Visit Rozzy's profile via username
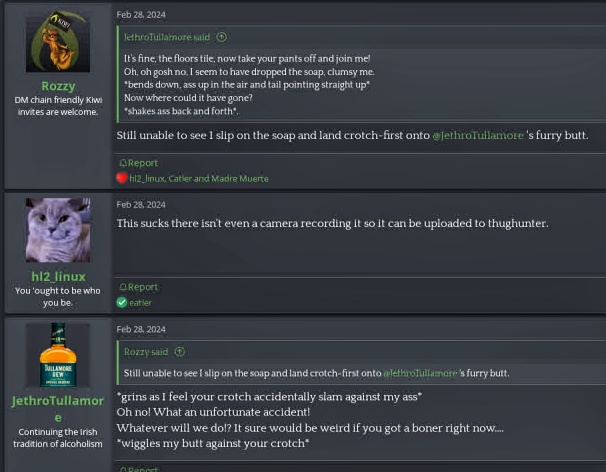Screen dimensions: 606x472 [58, 86]
